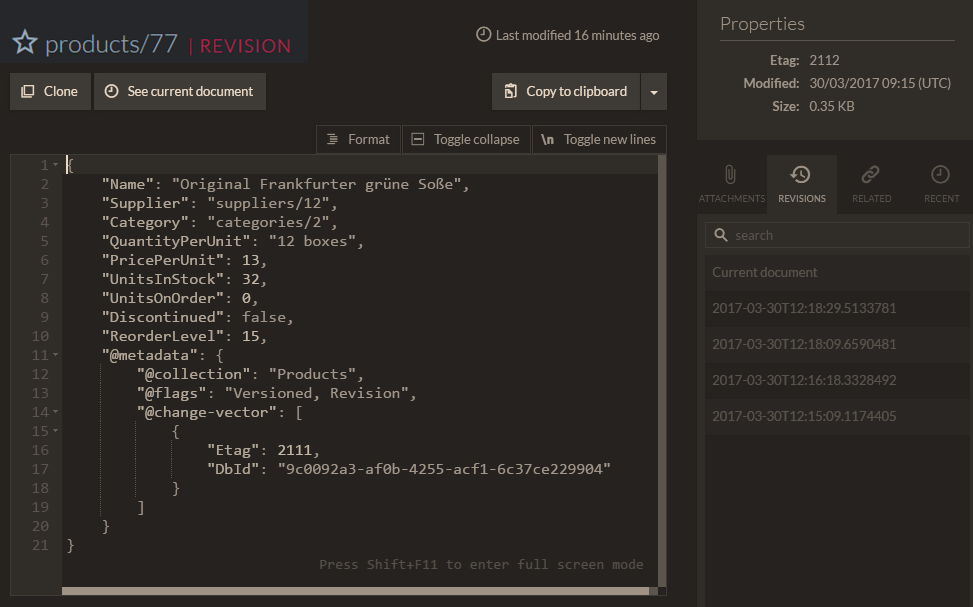The width and height of the screenshot is (973, 607).
Task: Switch to the Attachments tab
Action: 732,184
